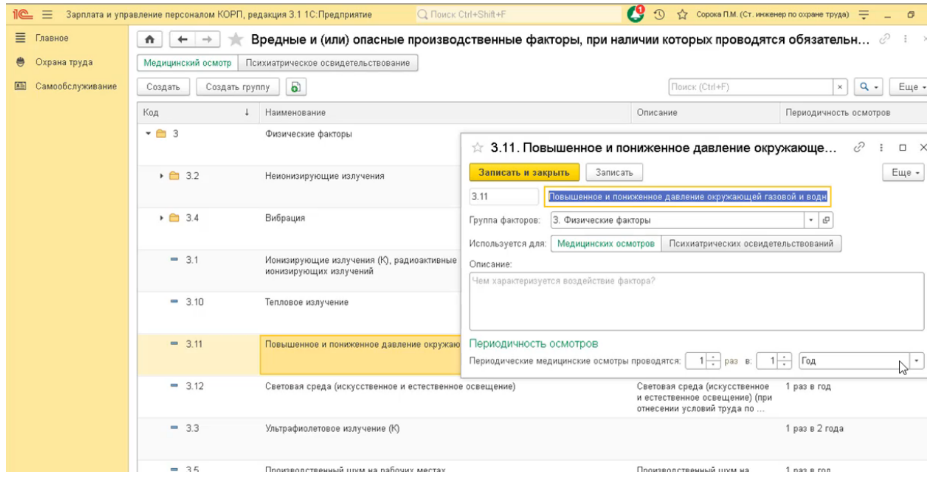Viewport: 936px width, 478px height.
Task: Open the 1C main menu hamburger icon
Action: 47,14
